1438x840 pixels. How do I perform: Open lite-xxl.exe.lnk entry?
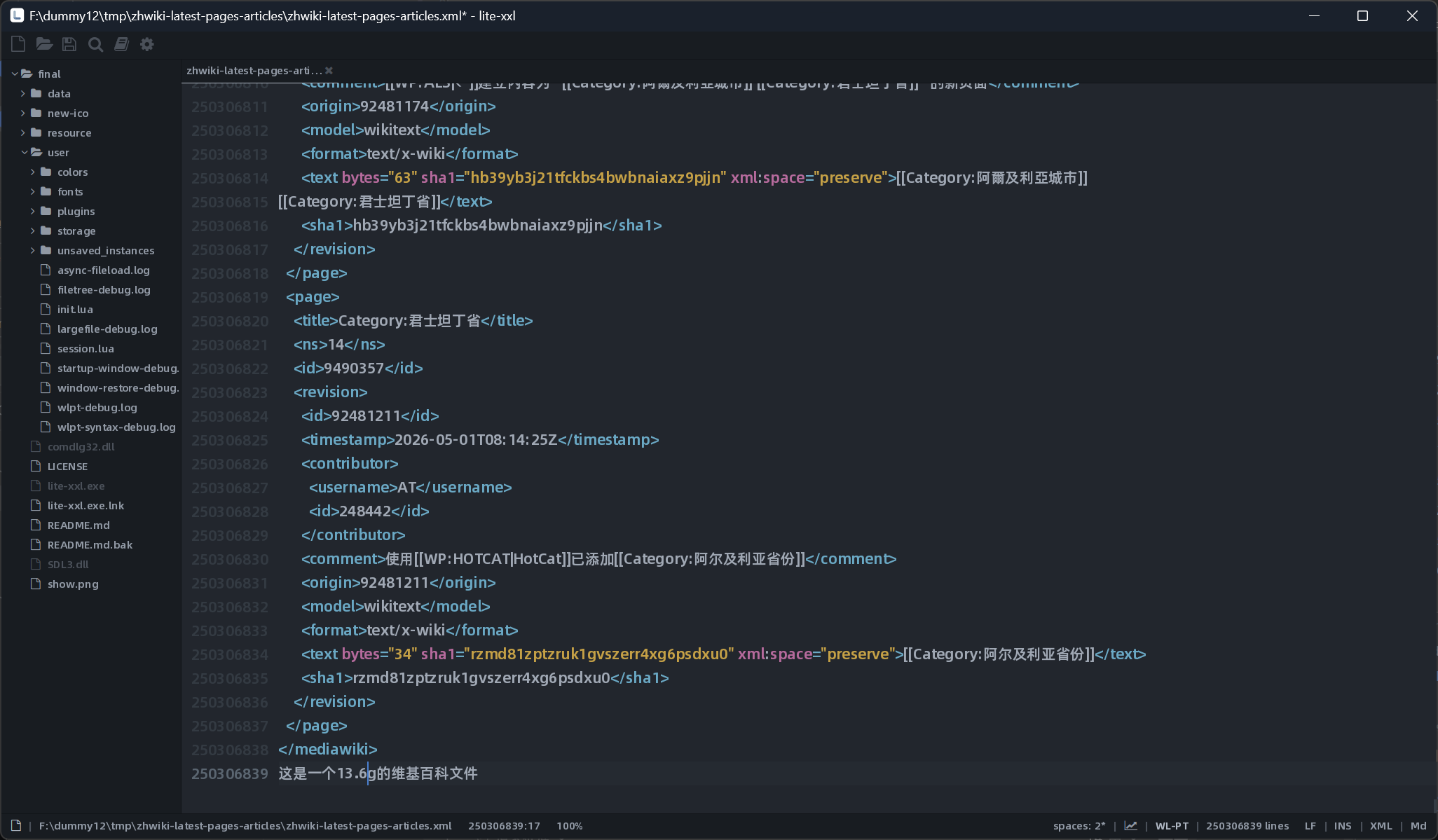coord(85,505)
